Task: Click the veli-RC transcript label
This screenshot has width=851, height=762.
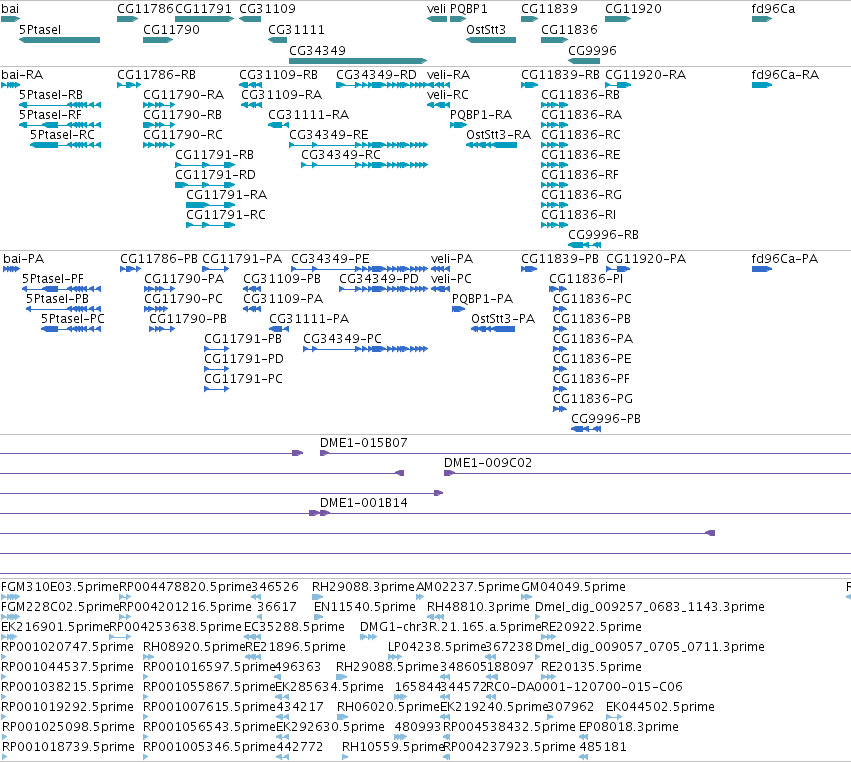Action: [448, 94]
